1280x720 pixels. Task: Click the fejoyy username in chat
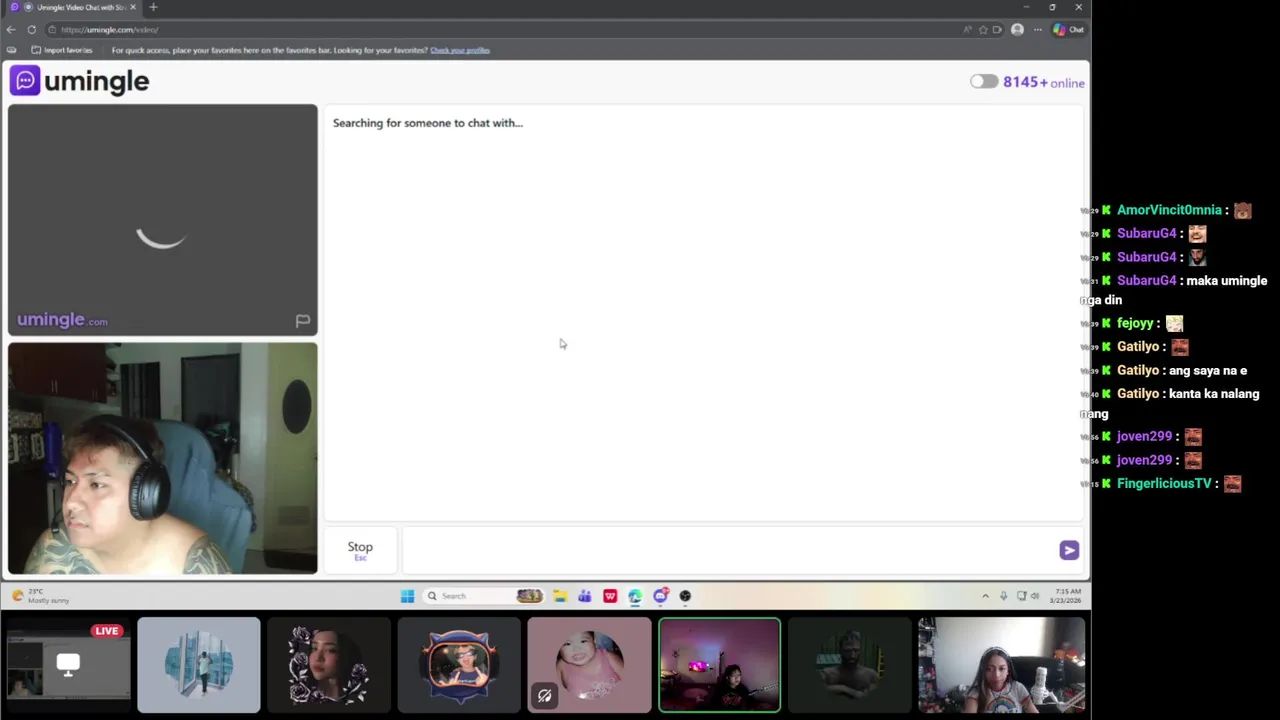coord(1136,323)
